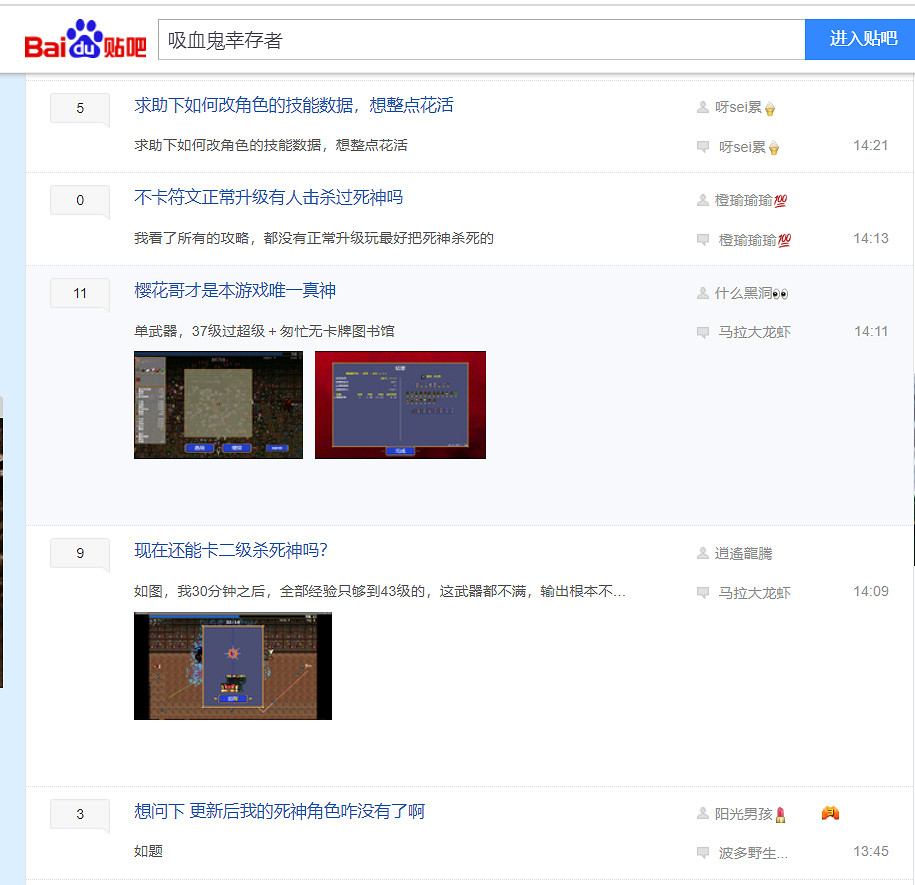
Task: Click the person icon beside 橙瑜瑜瑜
Action: pyautogui.click(x=704, y=199)
